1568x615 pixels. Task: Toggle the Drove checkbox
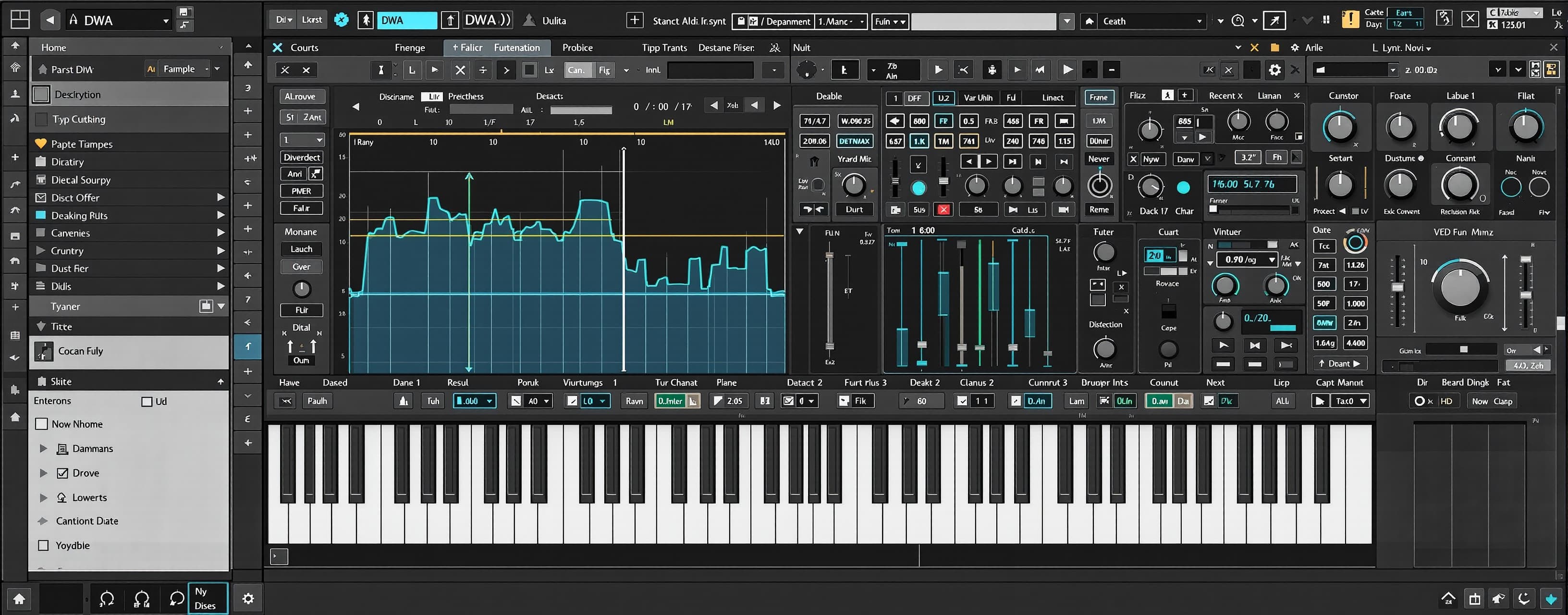[x=62, y=473]
